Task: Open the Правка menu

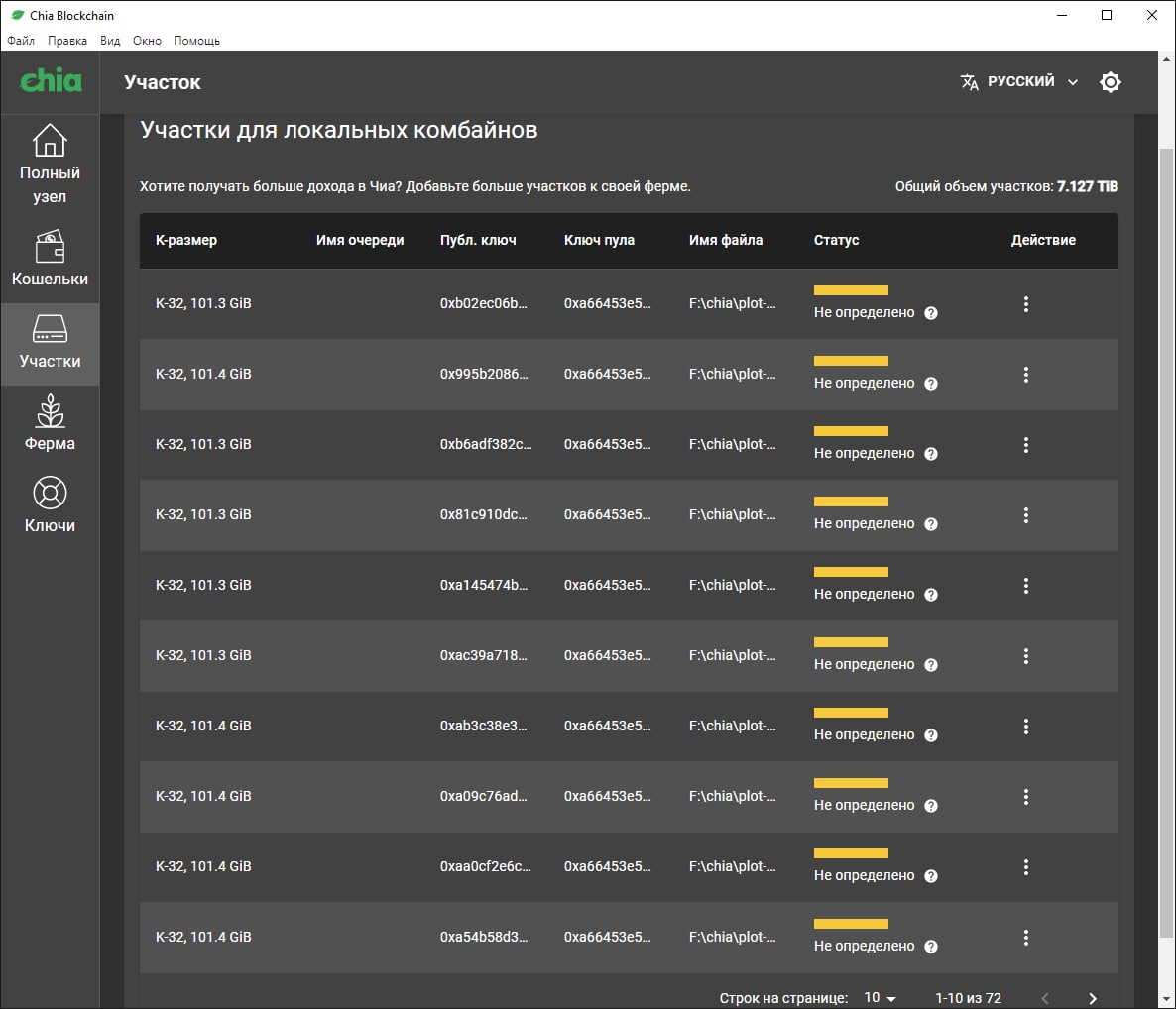Action: [66, 41]
